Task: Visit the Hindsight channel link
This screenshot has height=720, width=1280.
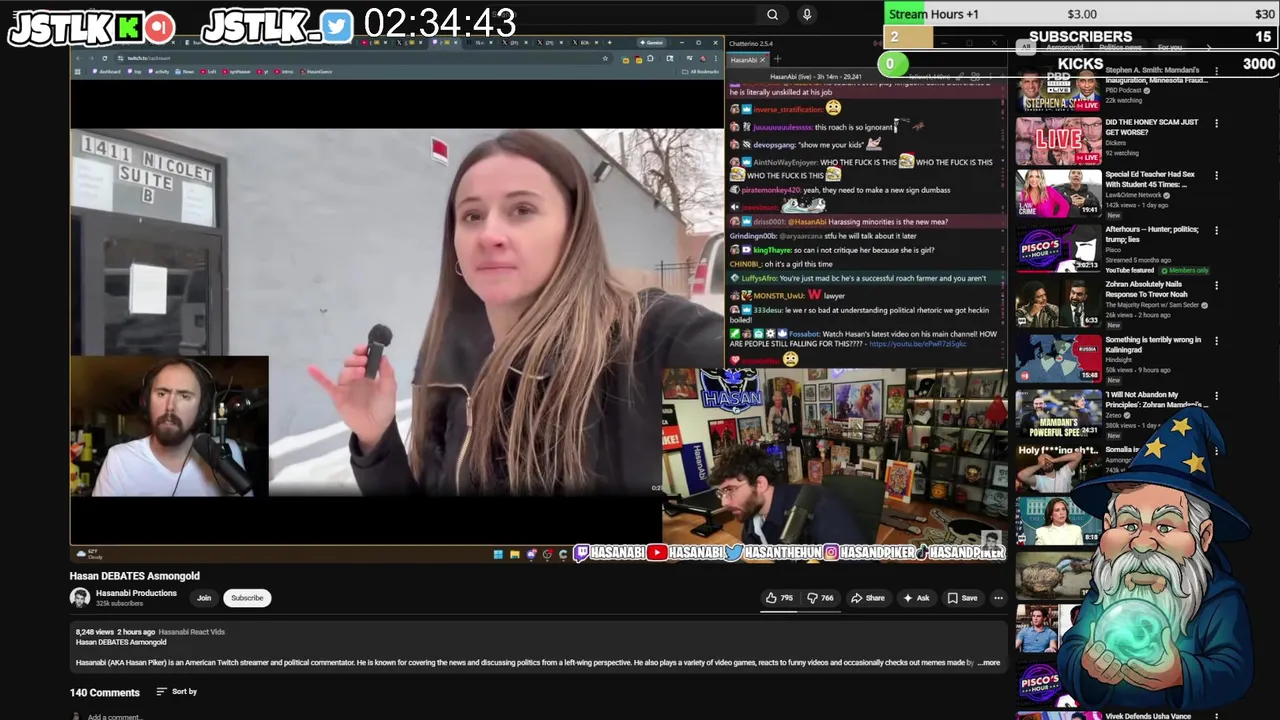Action: click(1119, 360)
